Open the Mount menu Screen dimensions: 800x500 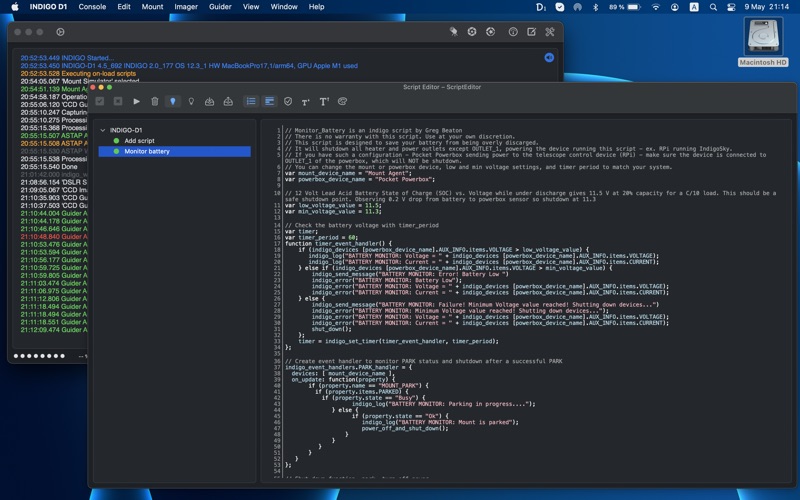click(x=152, y=7)
